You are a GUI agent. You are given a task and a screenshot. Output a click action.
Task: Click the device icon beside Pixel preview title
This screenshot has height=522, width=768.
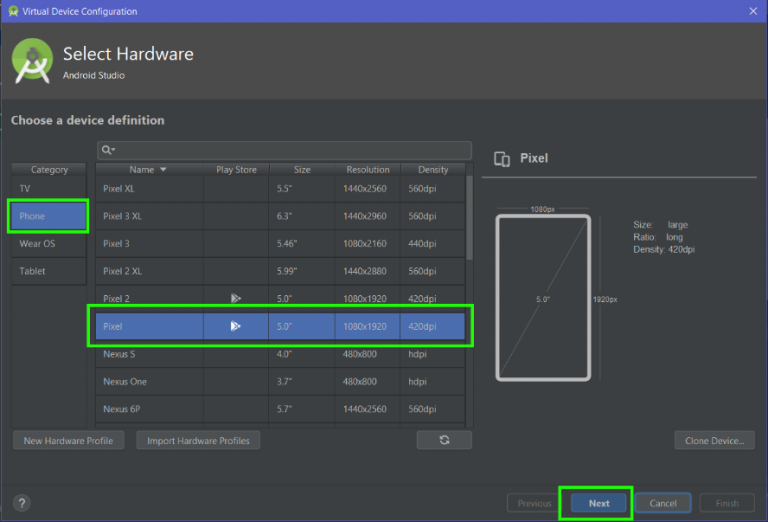point(503,159)
